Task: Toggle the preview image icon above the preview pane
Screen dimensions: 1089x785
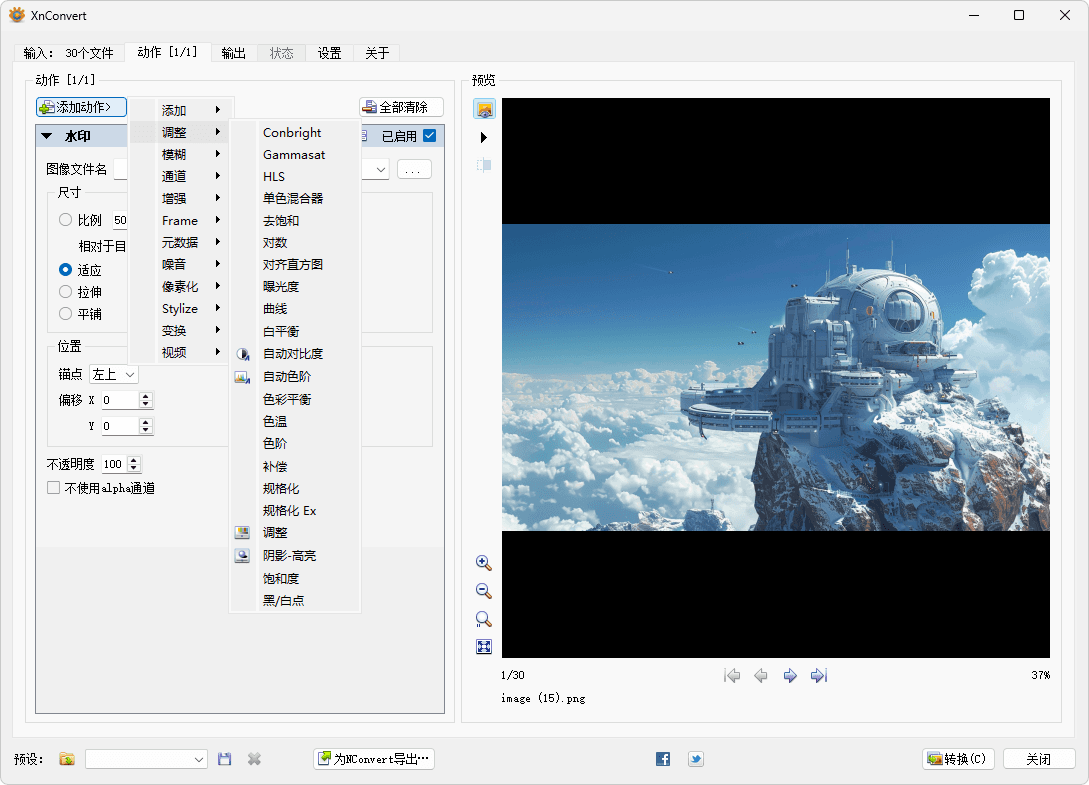Action: (x=484, y=108)
